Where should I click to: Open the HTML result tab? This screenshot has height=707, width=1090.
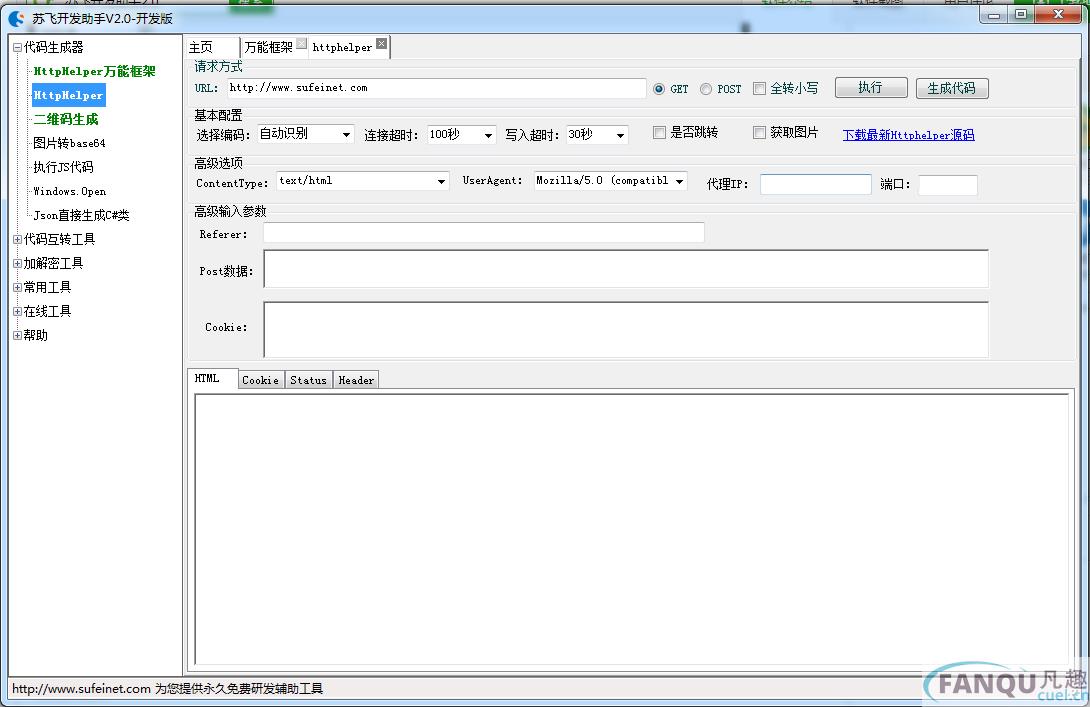(x=212, y=379)
